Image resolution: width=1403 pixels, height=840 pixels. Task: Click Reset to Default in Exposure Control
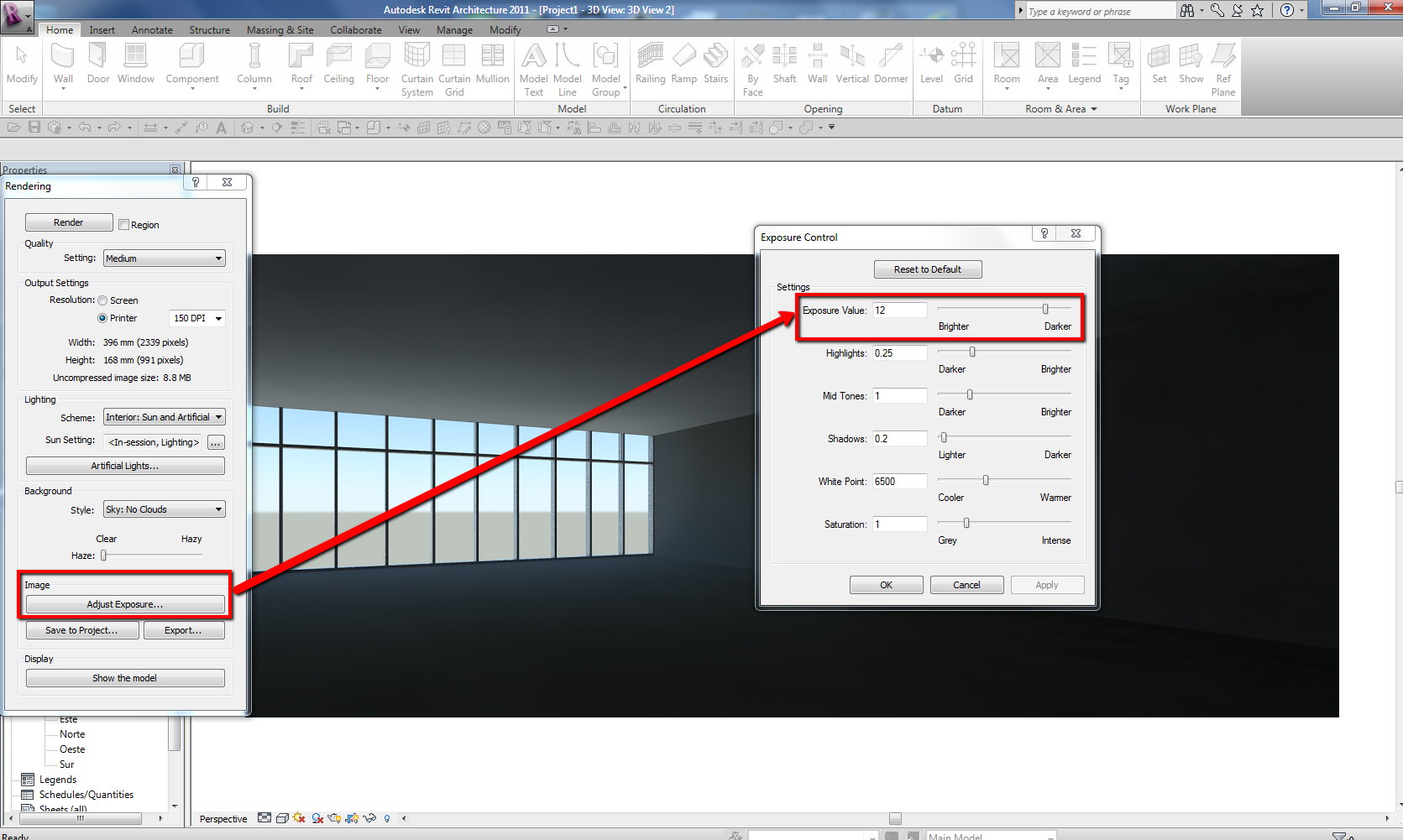point(928,269)
